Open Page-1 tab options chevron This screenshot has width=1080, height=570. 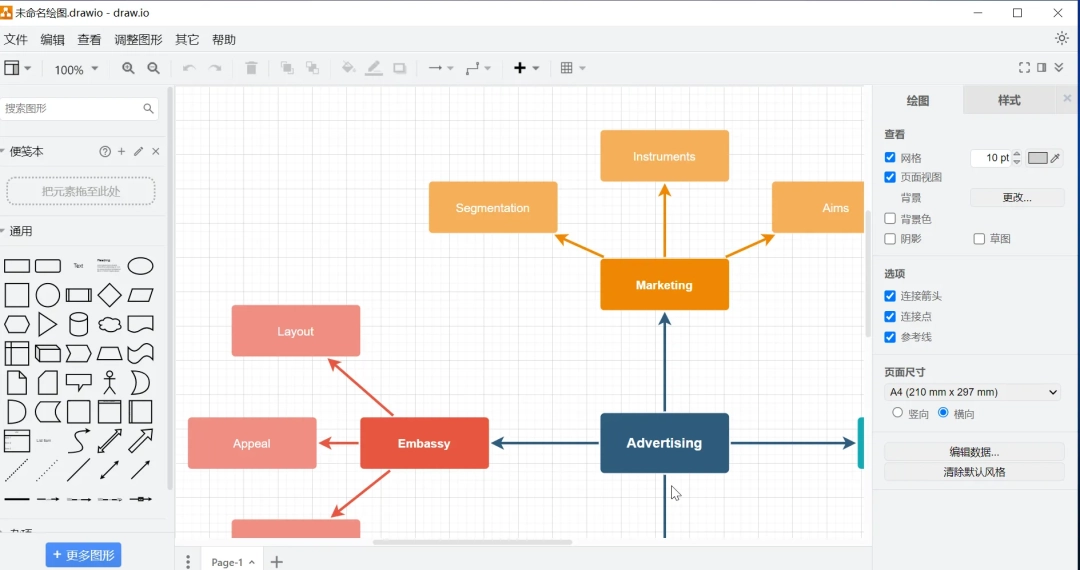[x=252, y=562]
